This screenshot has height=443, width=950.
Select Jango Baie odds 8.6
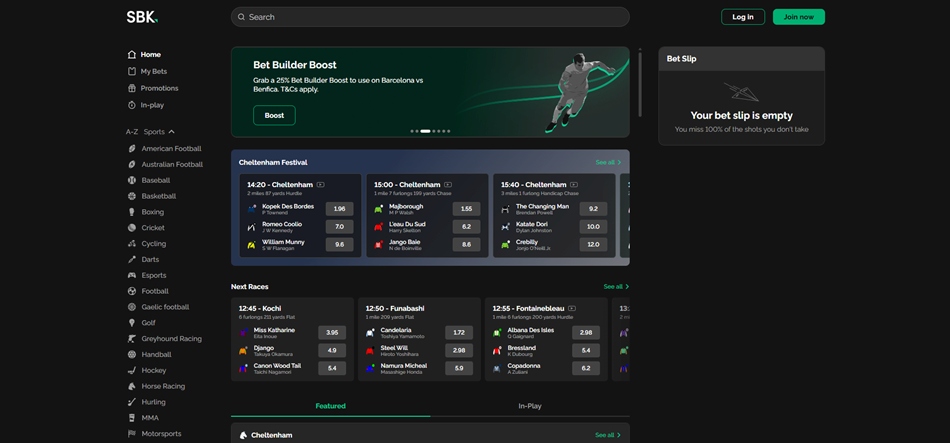tap(467, 245)
